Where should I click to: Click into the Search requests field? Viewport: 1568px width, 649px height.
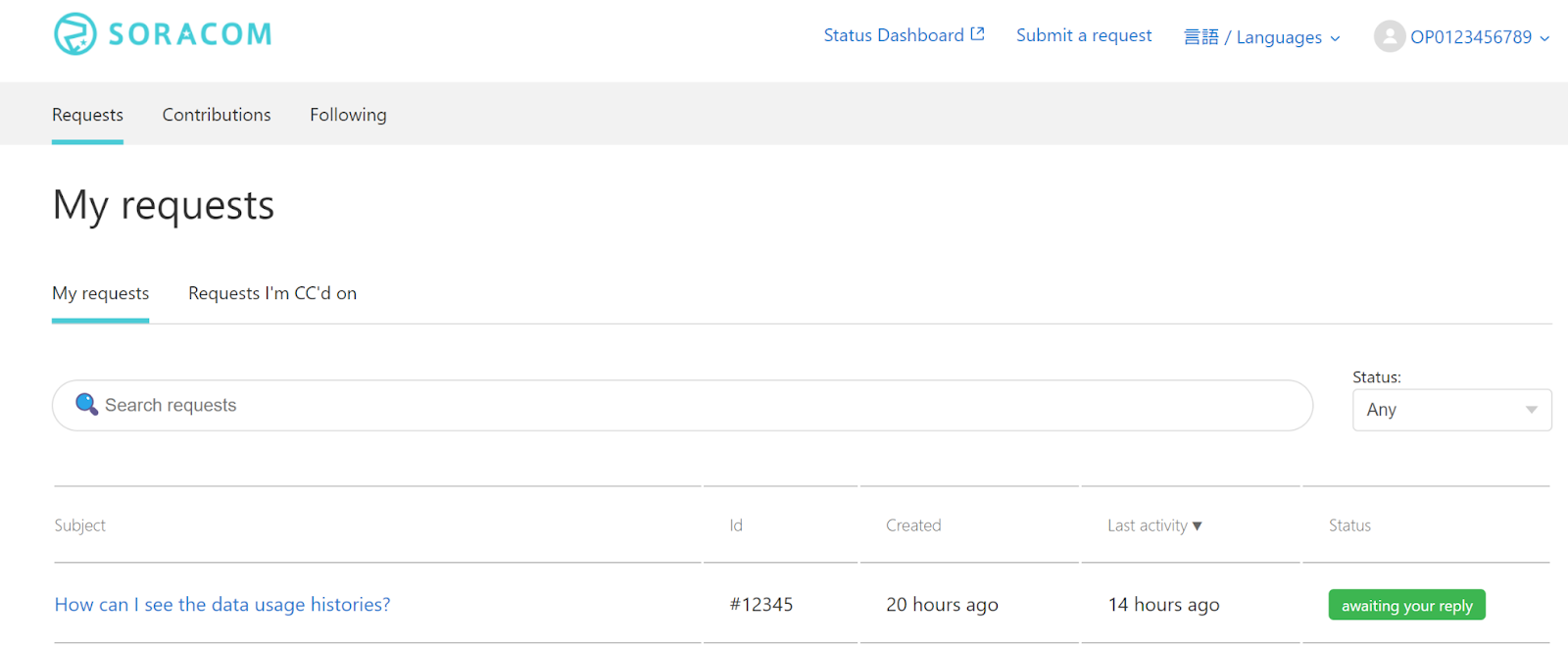pos(686,405)
